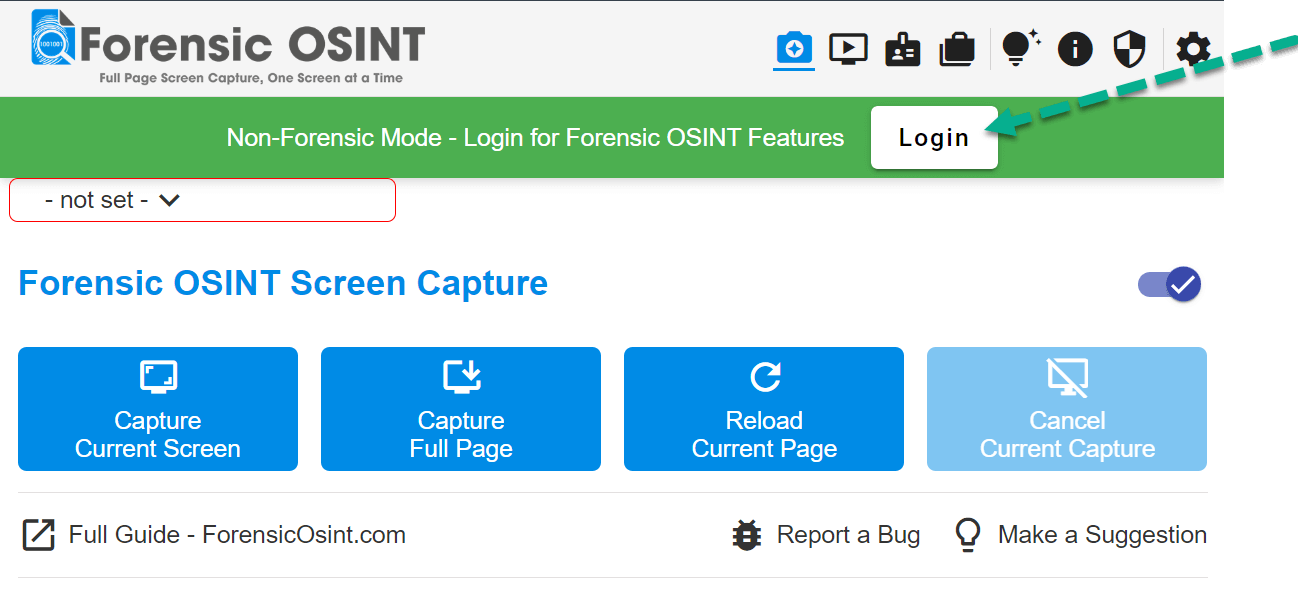Click the Login button
The width and height of the screenshot is (1298, 590).
pos(934,137)
